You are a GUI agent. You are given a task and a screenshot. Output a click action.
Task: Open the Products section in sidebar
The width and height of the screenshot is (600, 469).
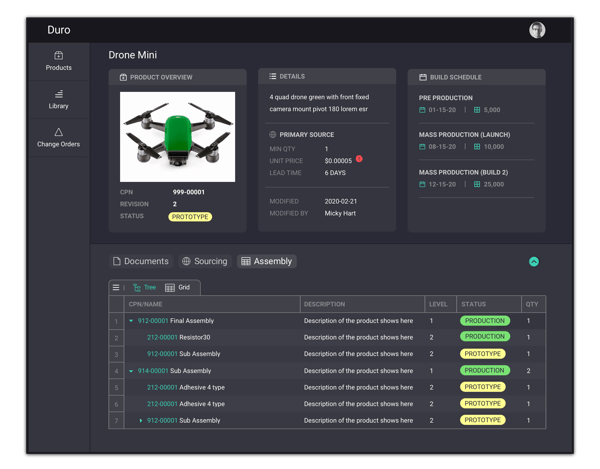[58, 61]
